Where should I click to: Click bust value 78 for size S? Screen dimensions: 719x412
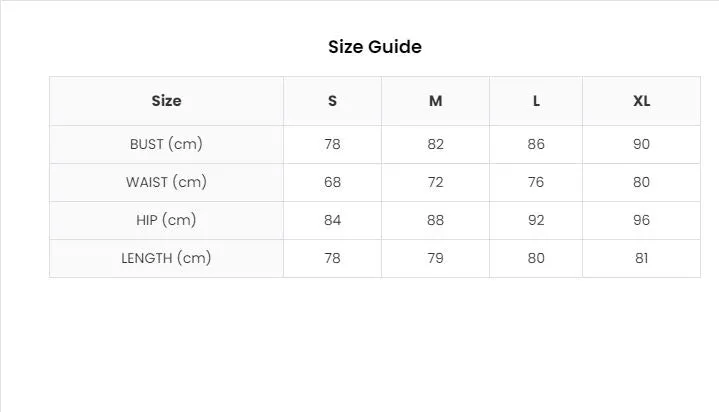tap(332, 145)
